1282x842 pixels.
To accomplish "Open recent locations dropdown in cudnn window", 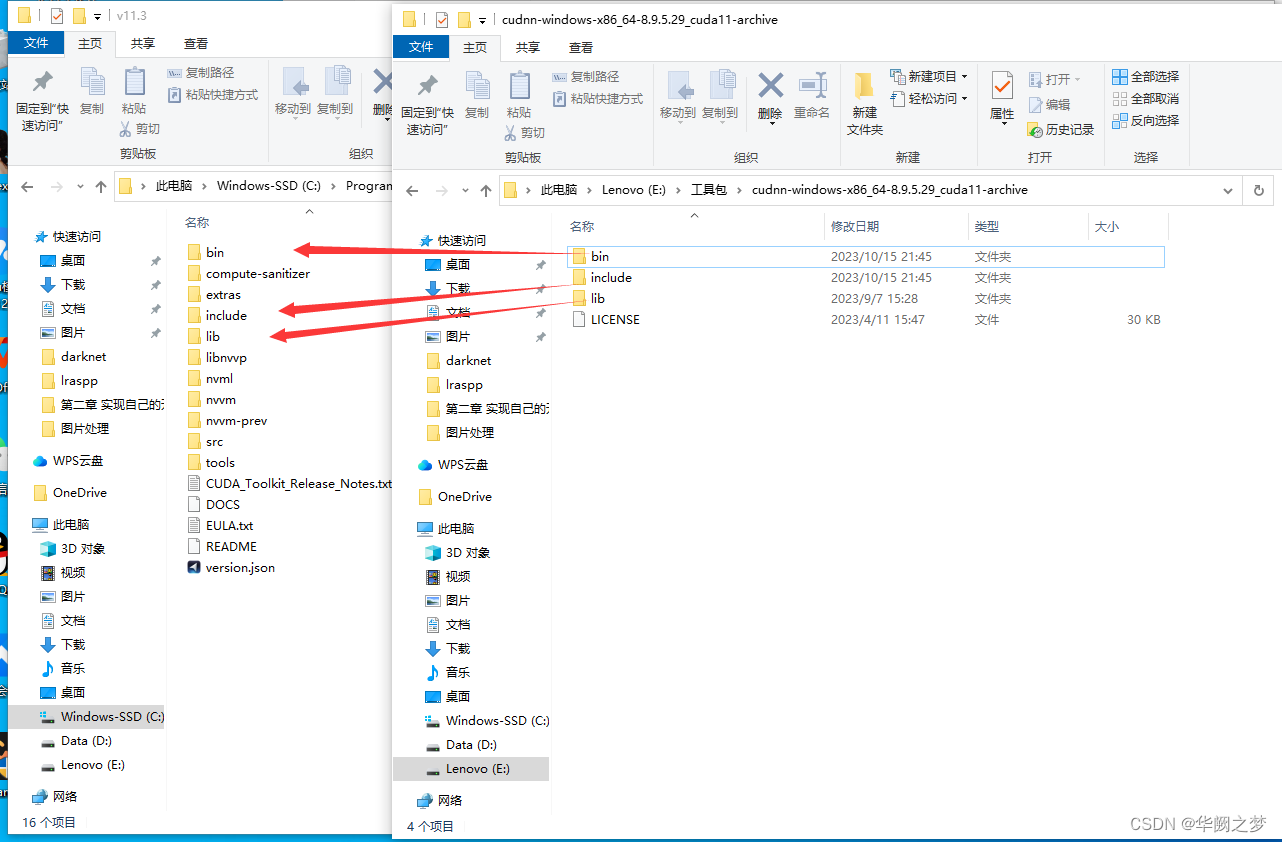I will pyautogui.click(x=465, y=190).
